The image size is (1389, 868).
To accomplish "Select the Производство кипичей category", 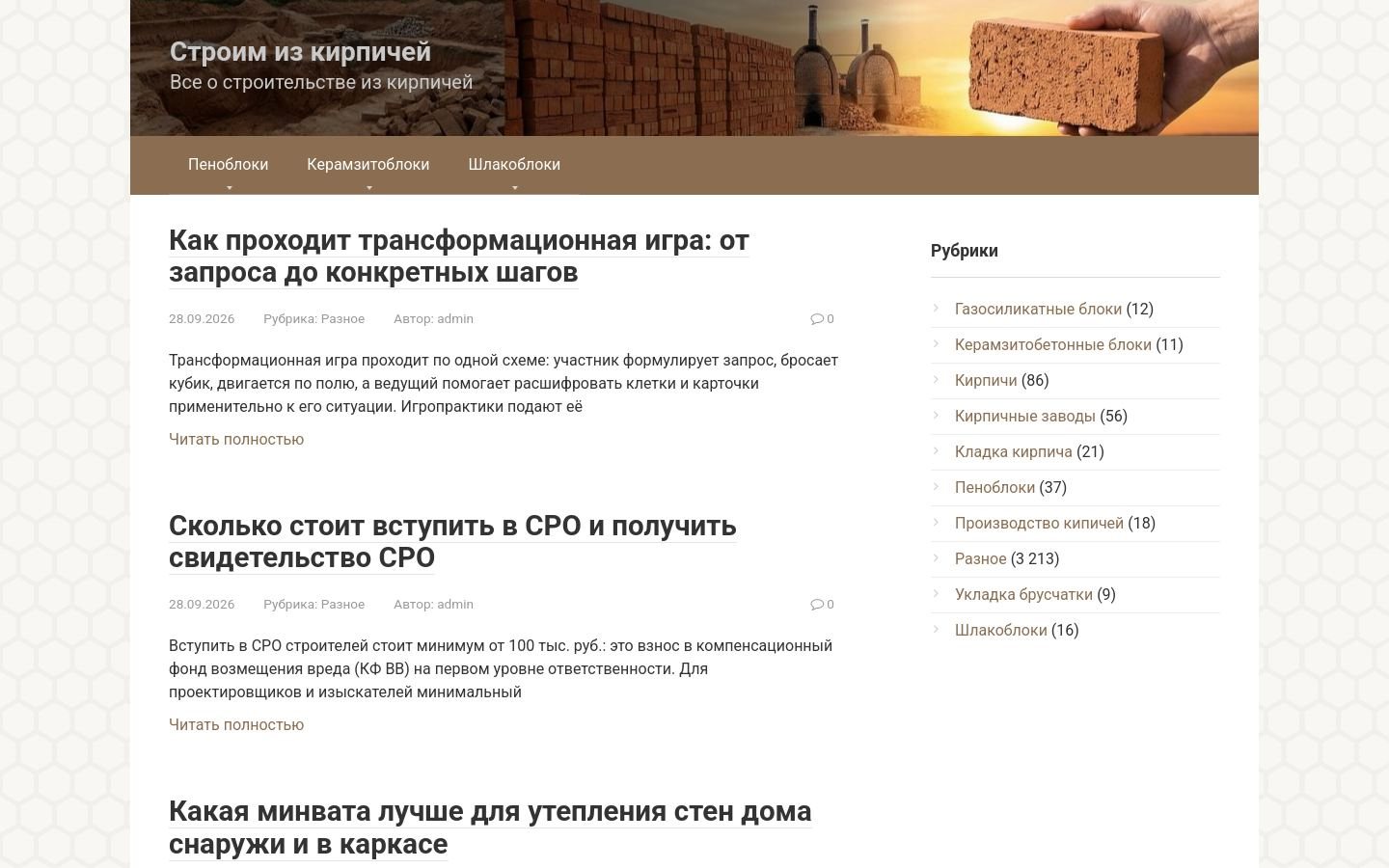I will pyautogui.click(x=1039, y=523).
